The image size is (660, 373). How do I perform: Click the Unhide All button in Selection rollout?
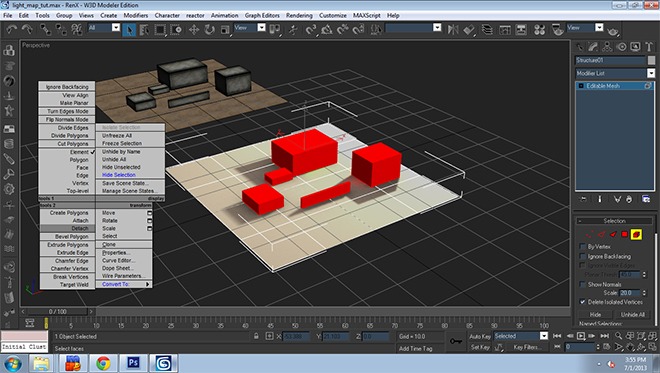pos(633,314)
